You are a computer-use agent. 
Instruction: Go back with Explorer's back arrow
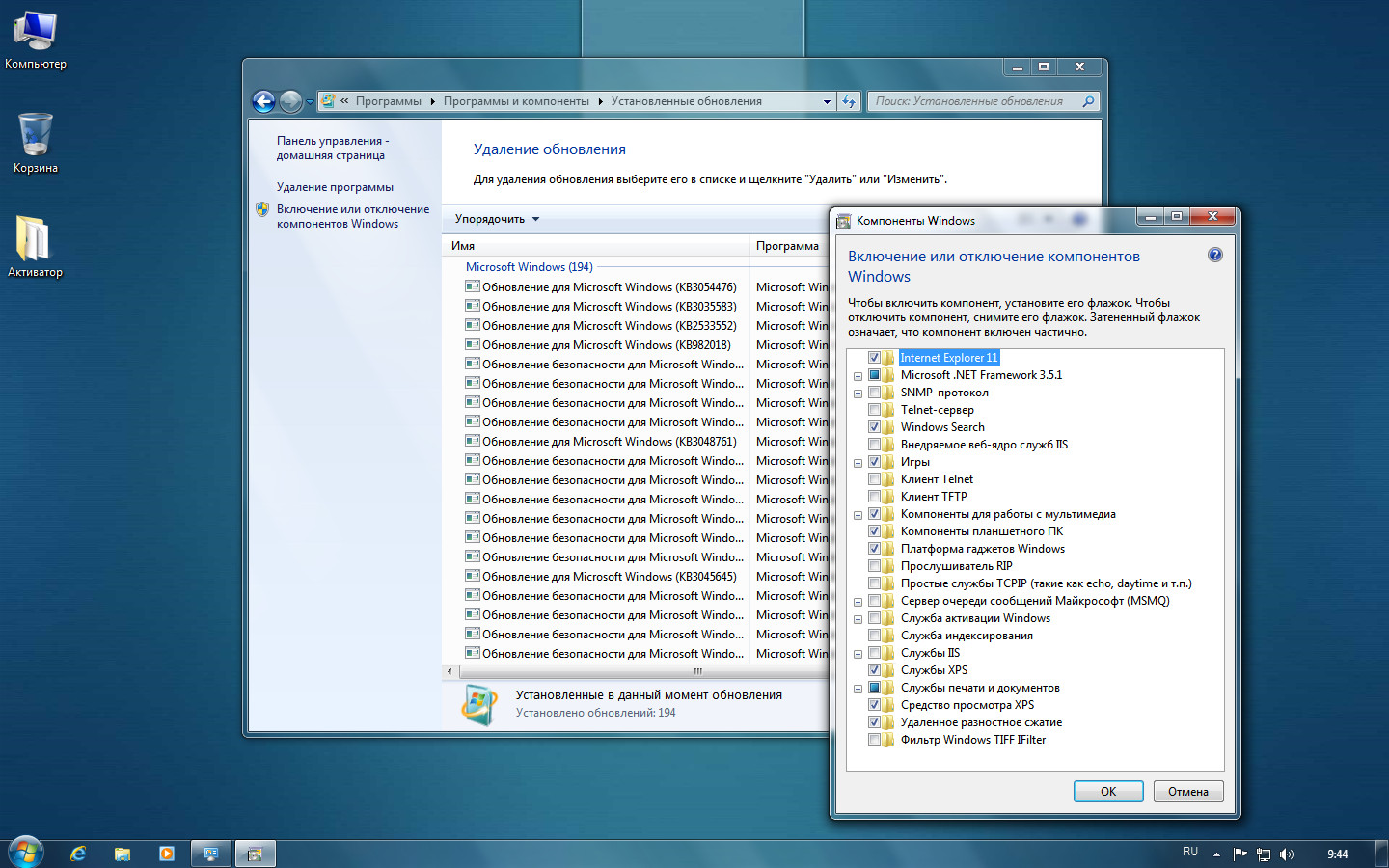coord(263,101)
